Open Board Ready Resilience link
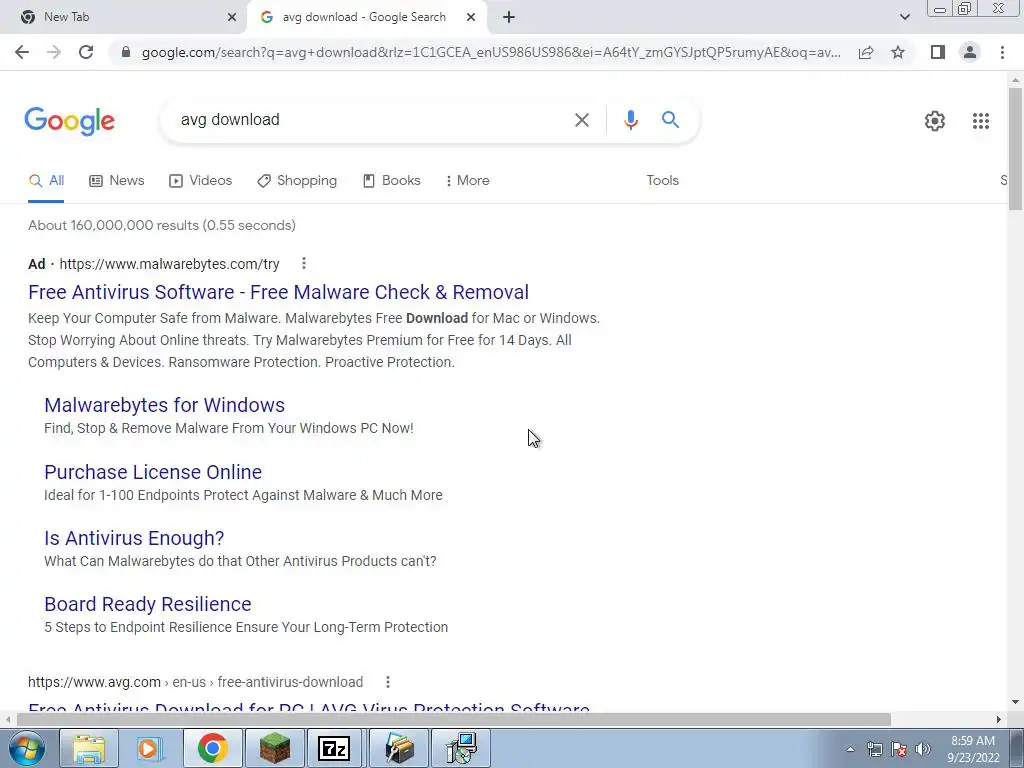 [148, 604]
